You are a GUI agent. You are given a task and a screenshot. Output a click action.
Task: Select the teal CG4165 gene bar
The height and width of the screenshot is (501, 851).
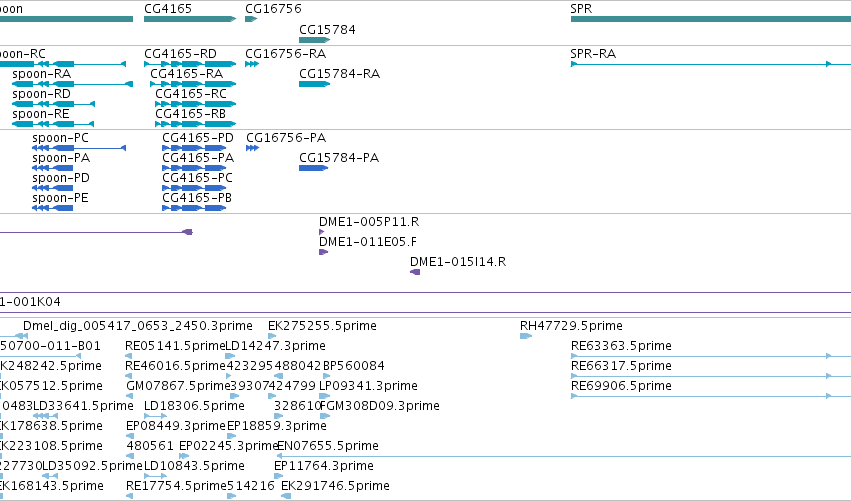pos(190,19)
